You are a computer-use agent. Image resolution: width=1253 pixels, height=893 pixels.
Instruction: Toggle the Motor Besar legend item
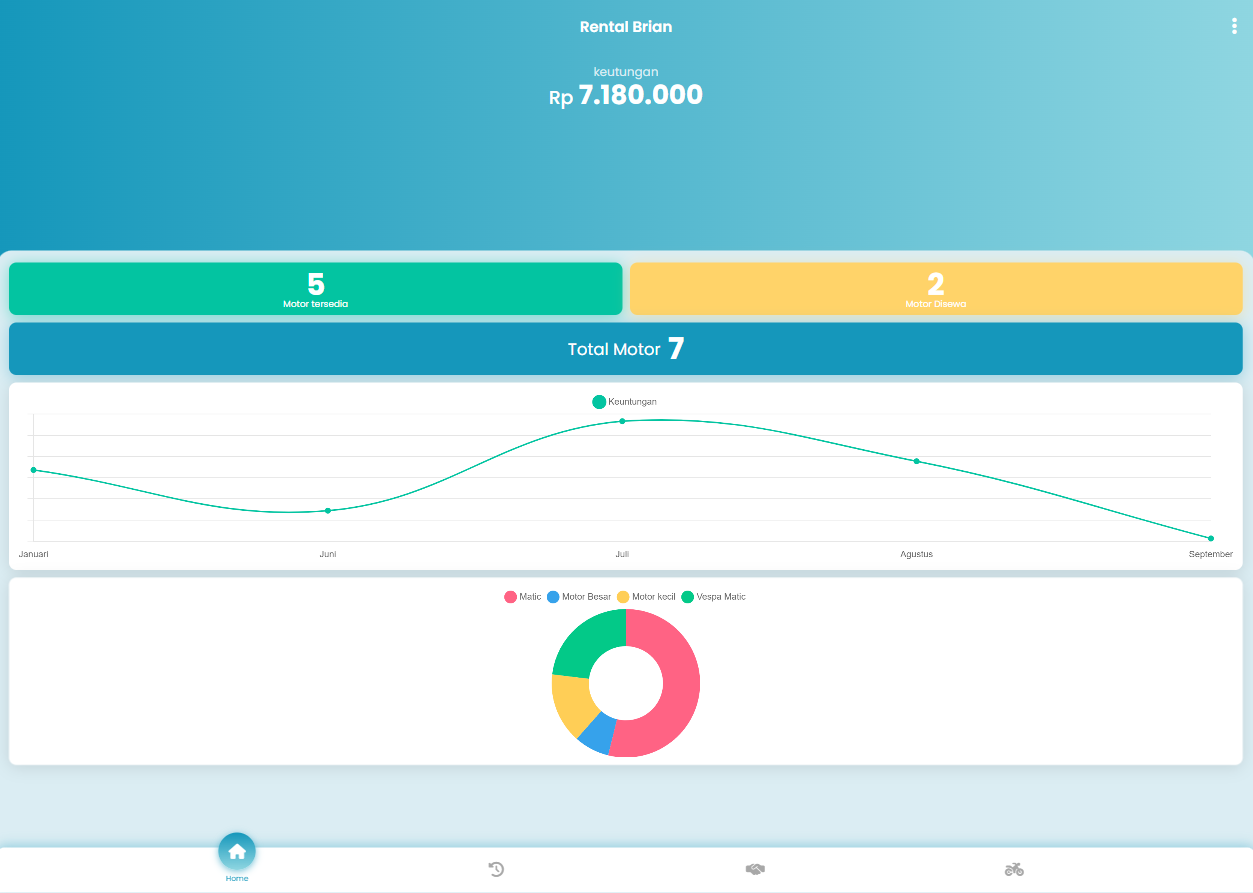(579, 597)
